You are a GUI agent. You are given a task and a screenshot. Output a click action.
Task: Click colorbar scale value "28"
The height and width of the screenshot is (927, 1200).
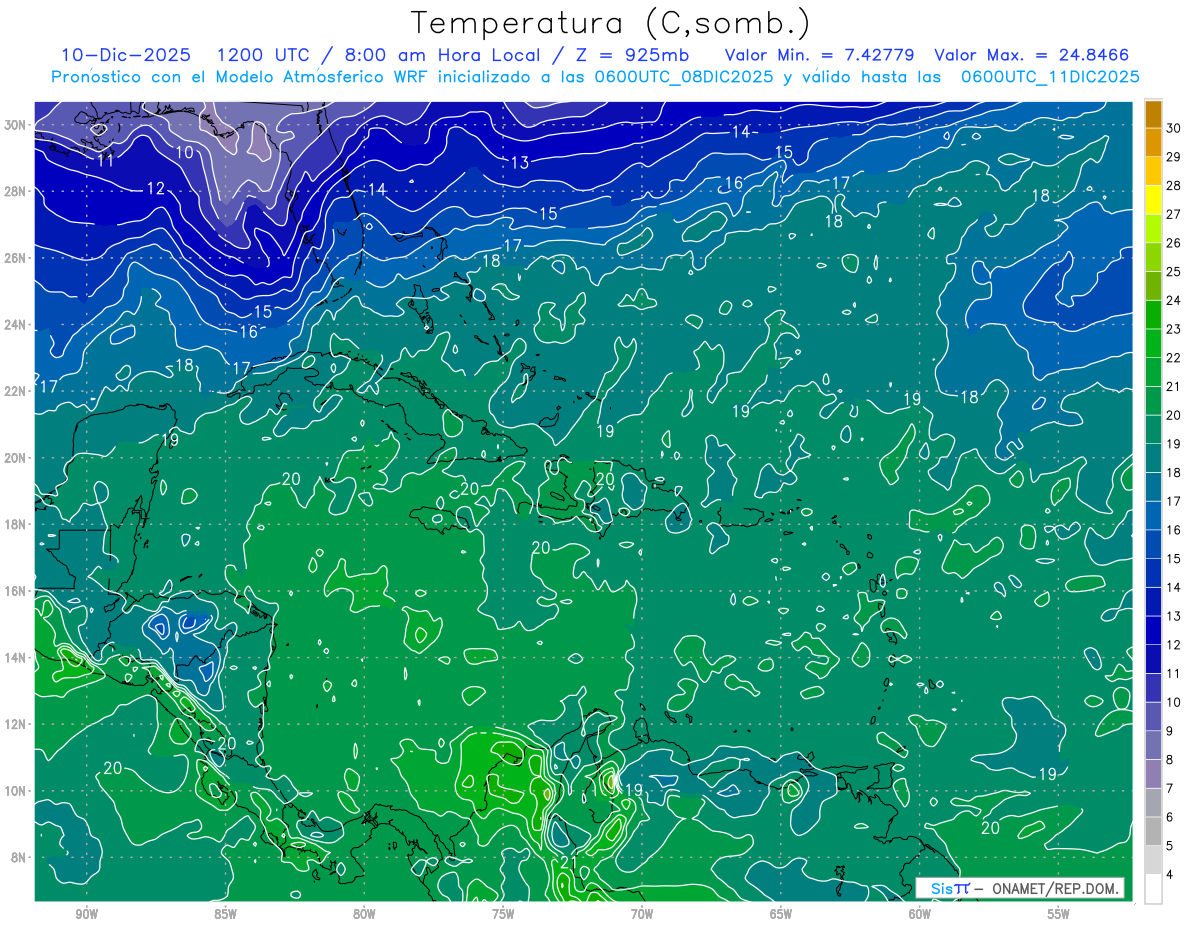(1174, 186)
